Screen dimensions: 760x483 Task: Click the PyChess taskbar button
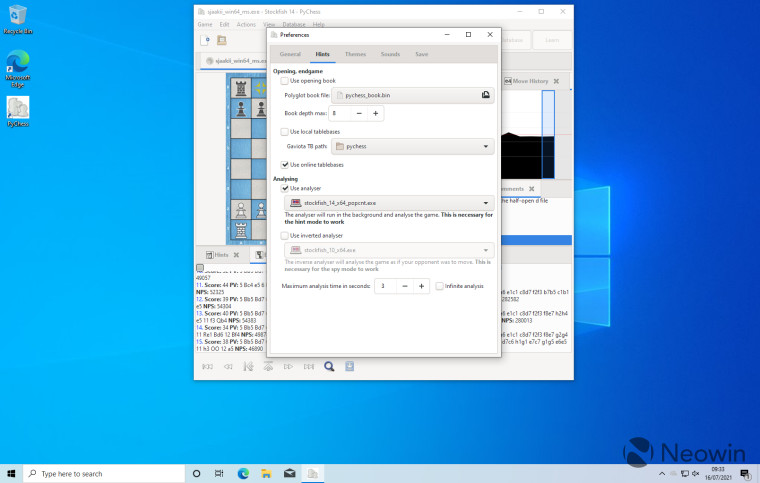pos(313,473)
